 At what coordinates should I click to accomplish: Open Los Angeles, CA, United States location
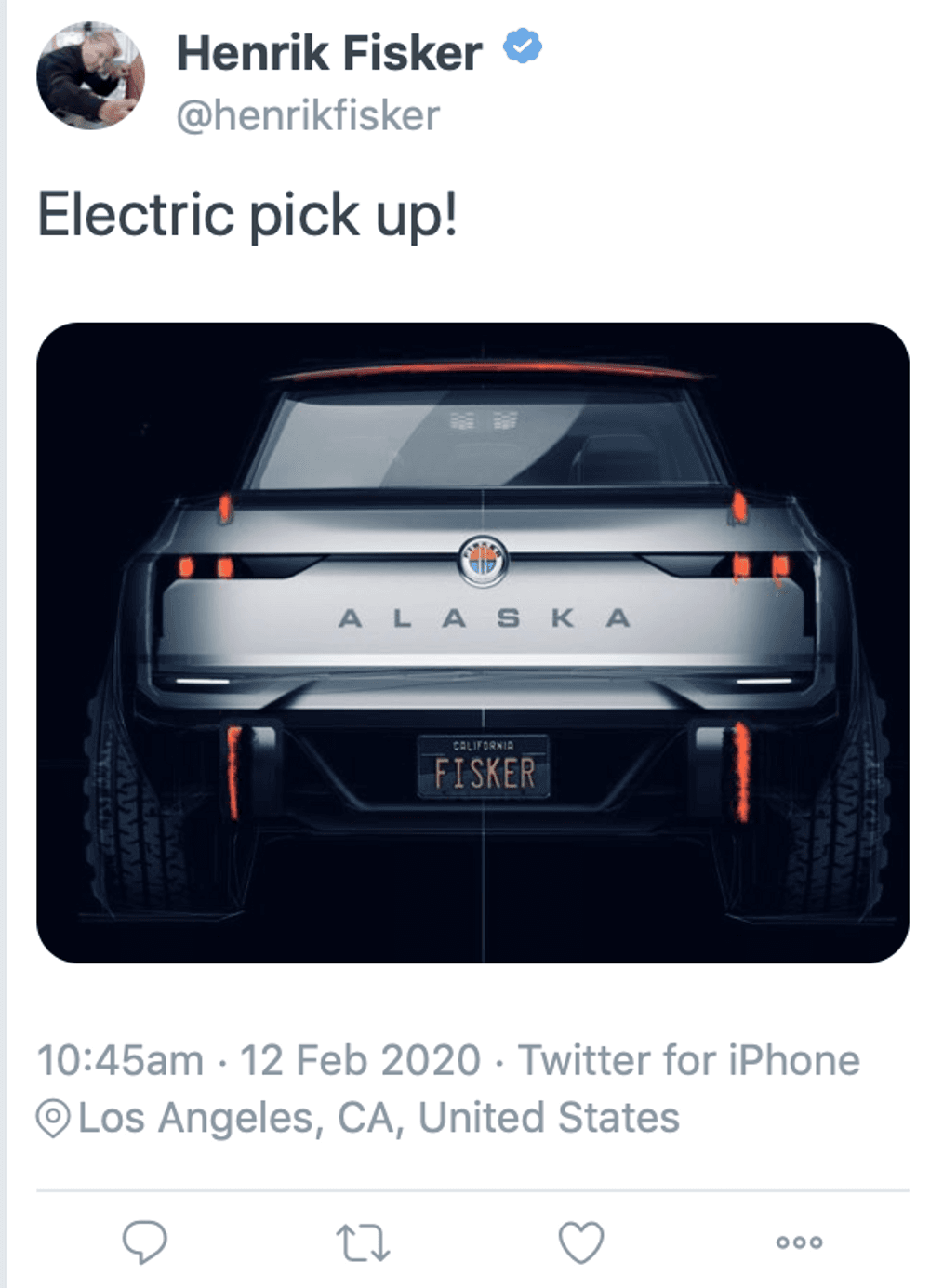(x=379, y=1118)
